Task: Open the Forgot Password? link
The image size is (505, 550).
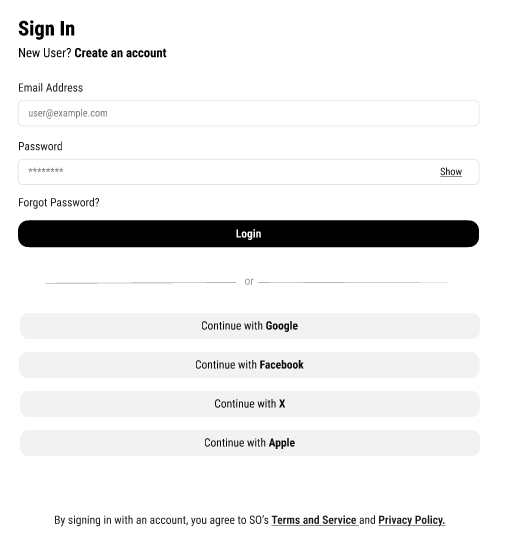Action: coord(59,203)
